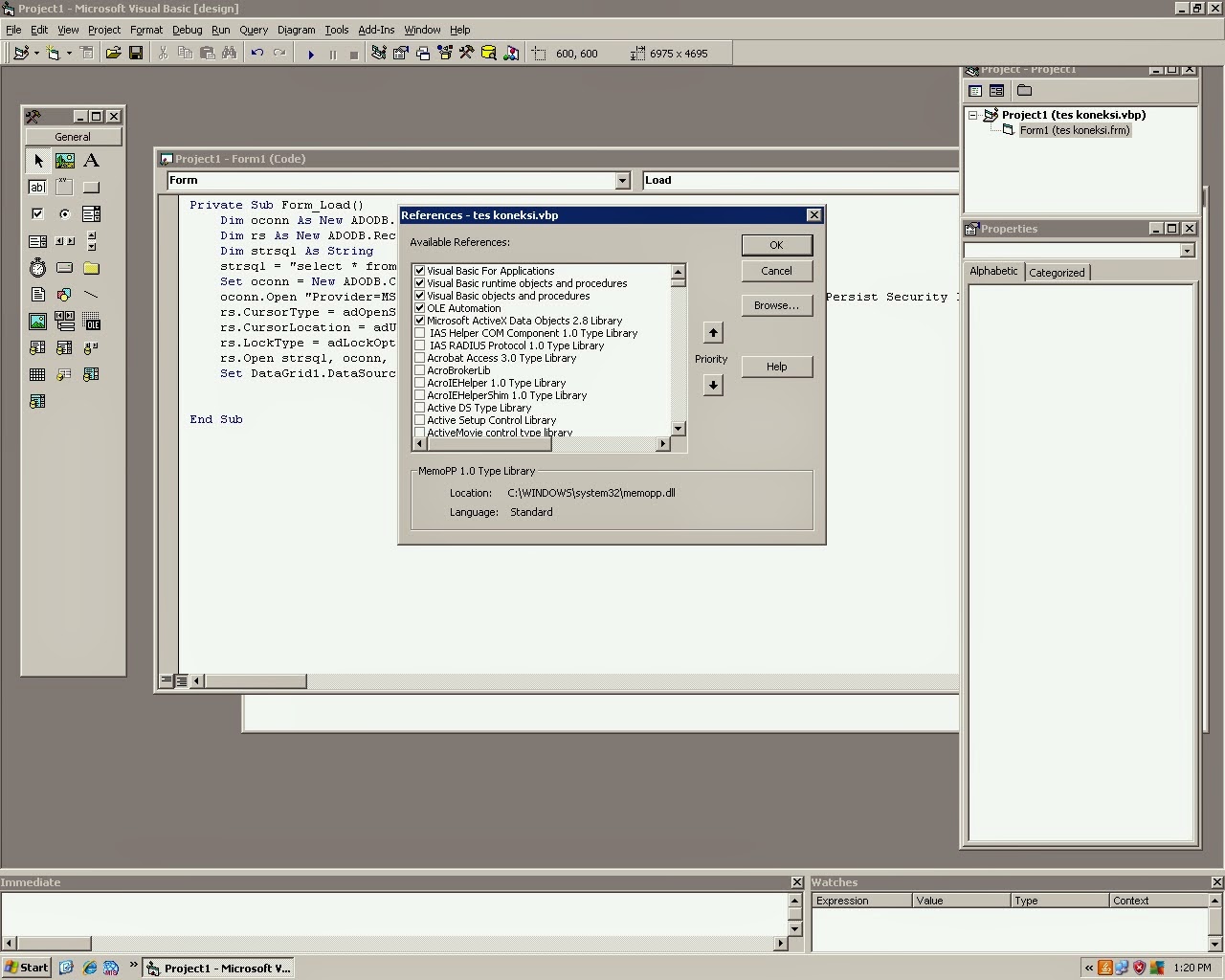
Task: Start the program with the Run arrow
Action: coord(310,55)
